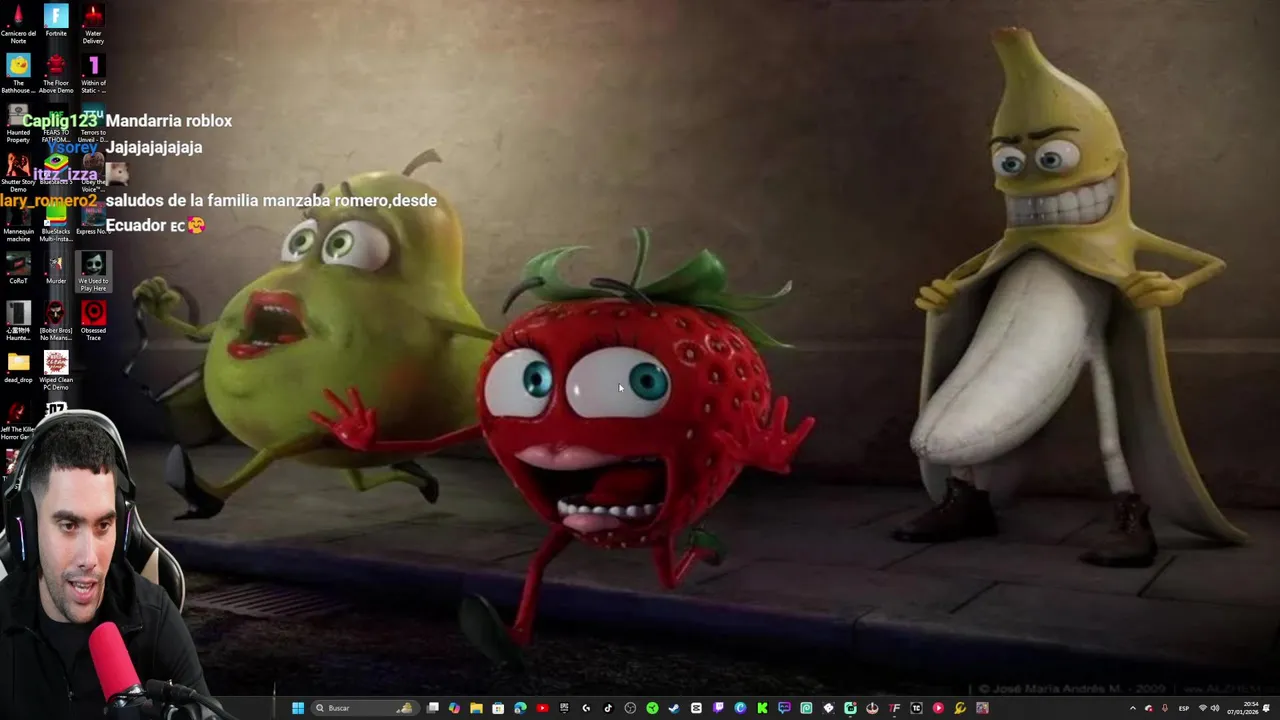Launch Copilot from the taskbar

(x=454, y=708)
